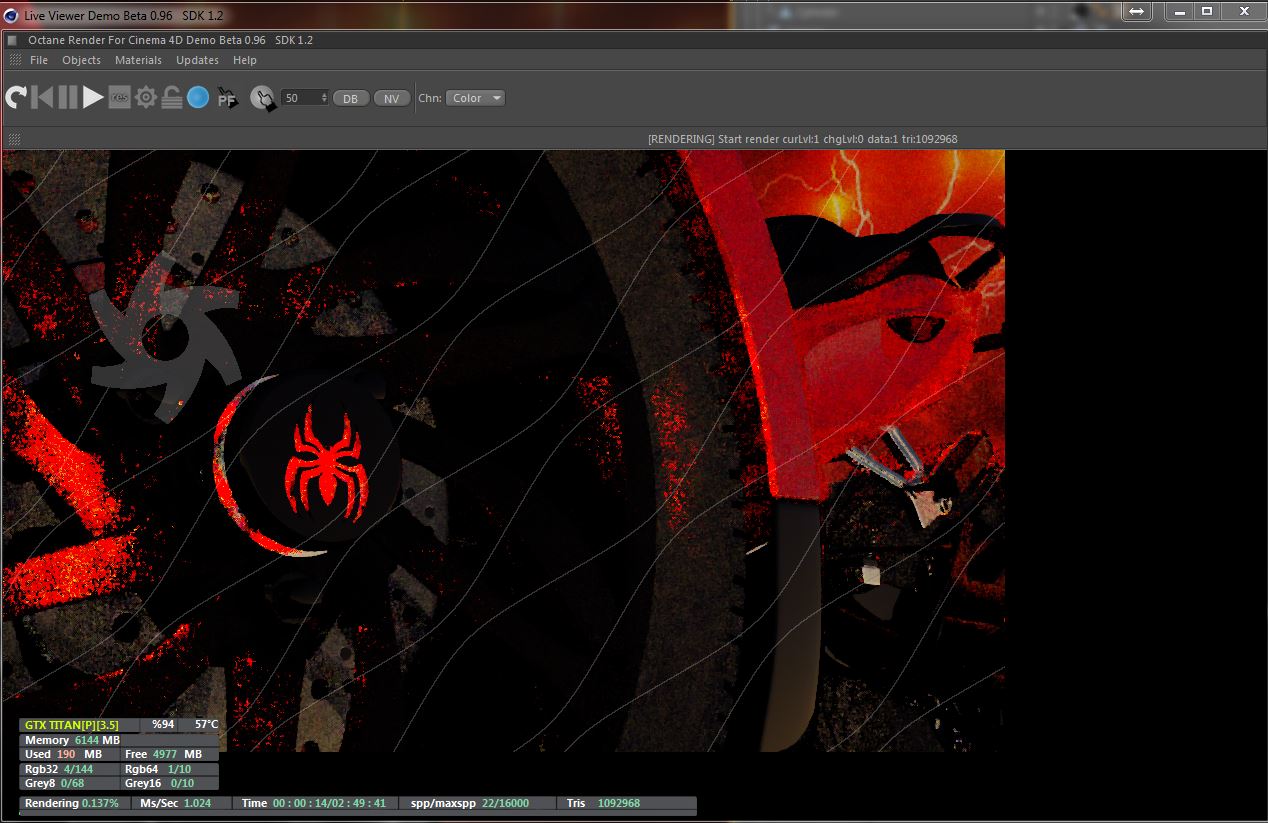The image size is (1268, 823).
Task: Click the '%94' GPU usage readout
Action: (x=163, y=724)
